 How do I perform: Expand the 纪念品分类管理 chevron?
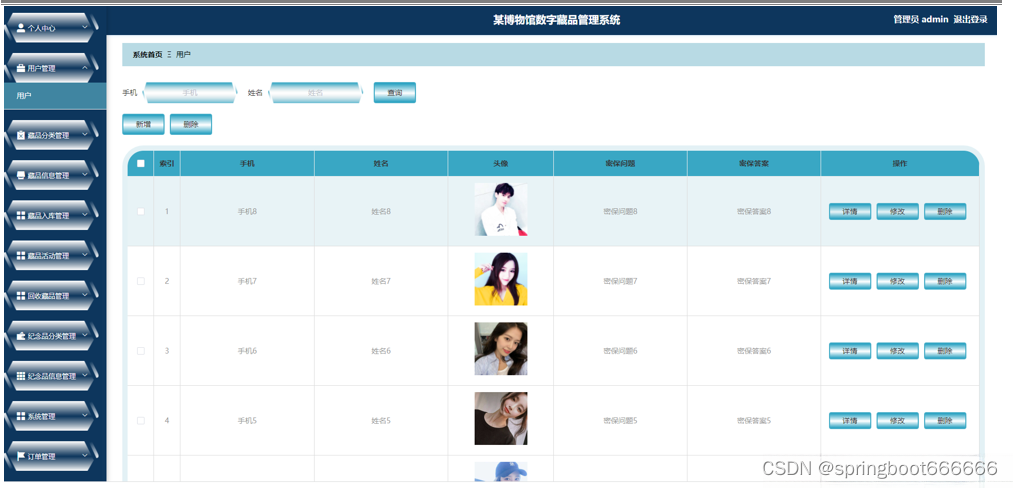click(85, 335)
